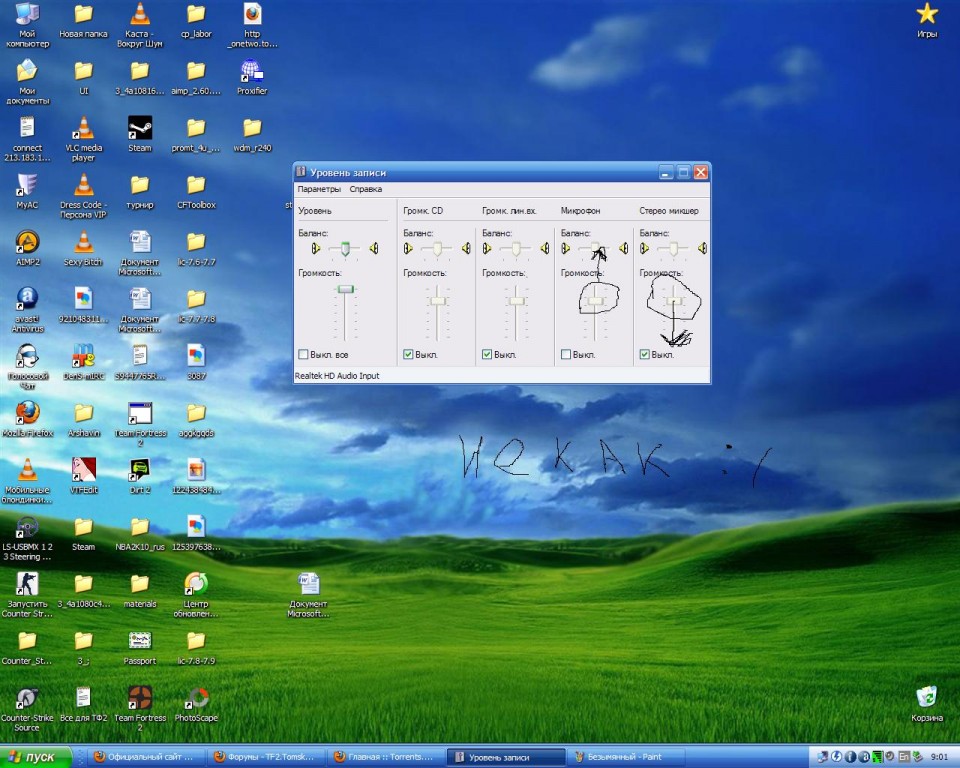The width and height of the screenshot is (960, 768).
Task: Click the 9:01 clock in tray
Action: point(939,757)
